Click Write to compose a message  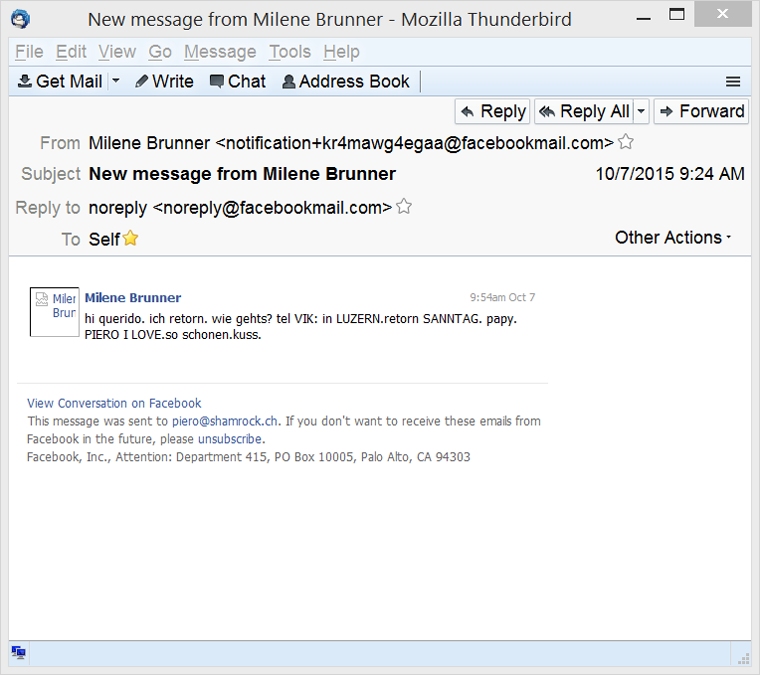[164, 81]
